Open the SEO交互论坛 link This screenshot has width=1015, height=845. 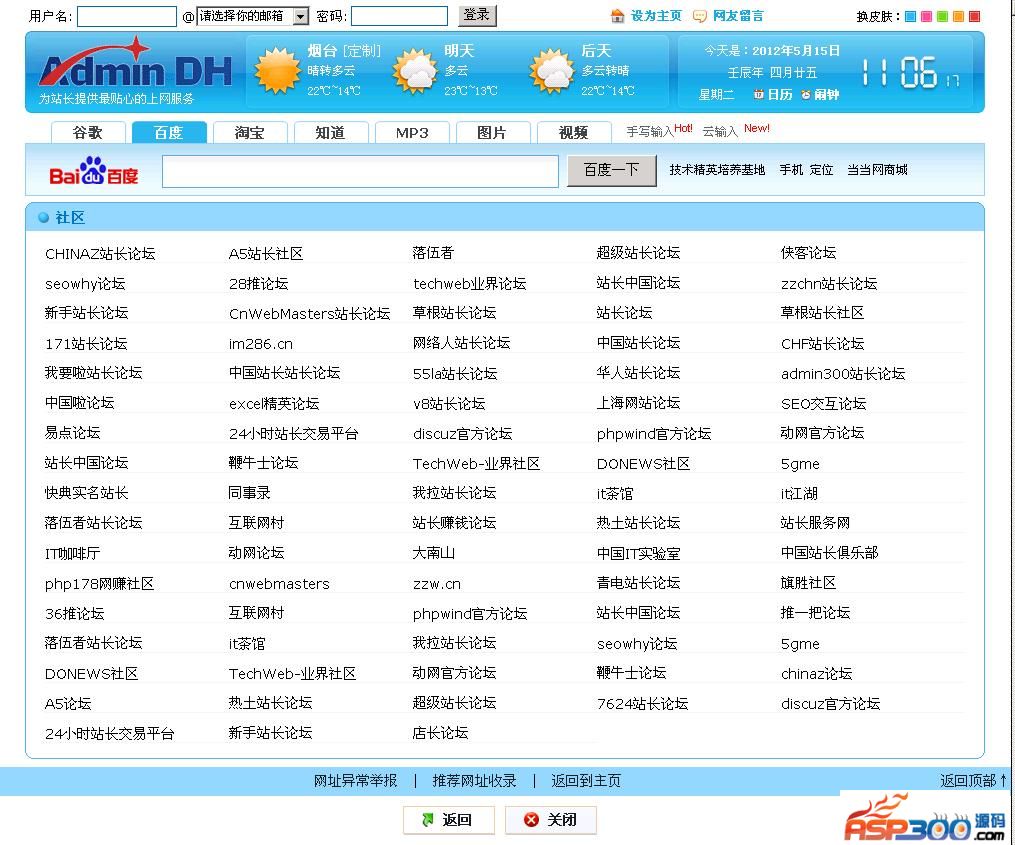(x=823, y=404)
